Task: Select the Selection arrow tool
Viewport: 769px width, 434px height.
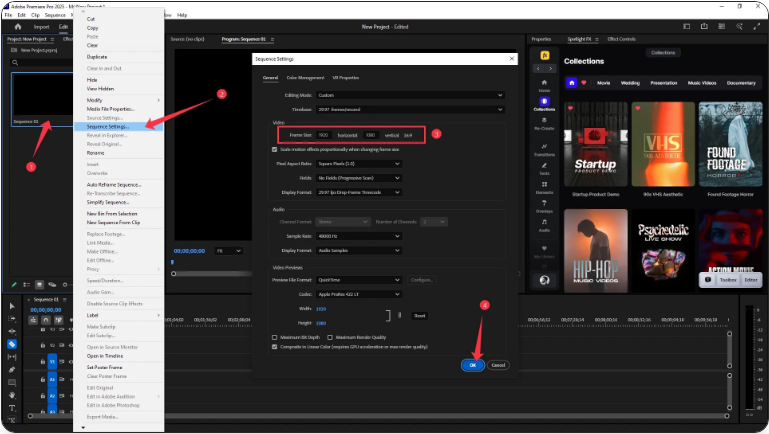Action: tap(12, 305)
